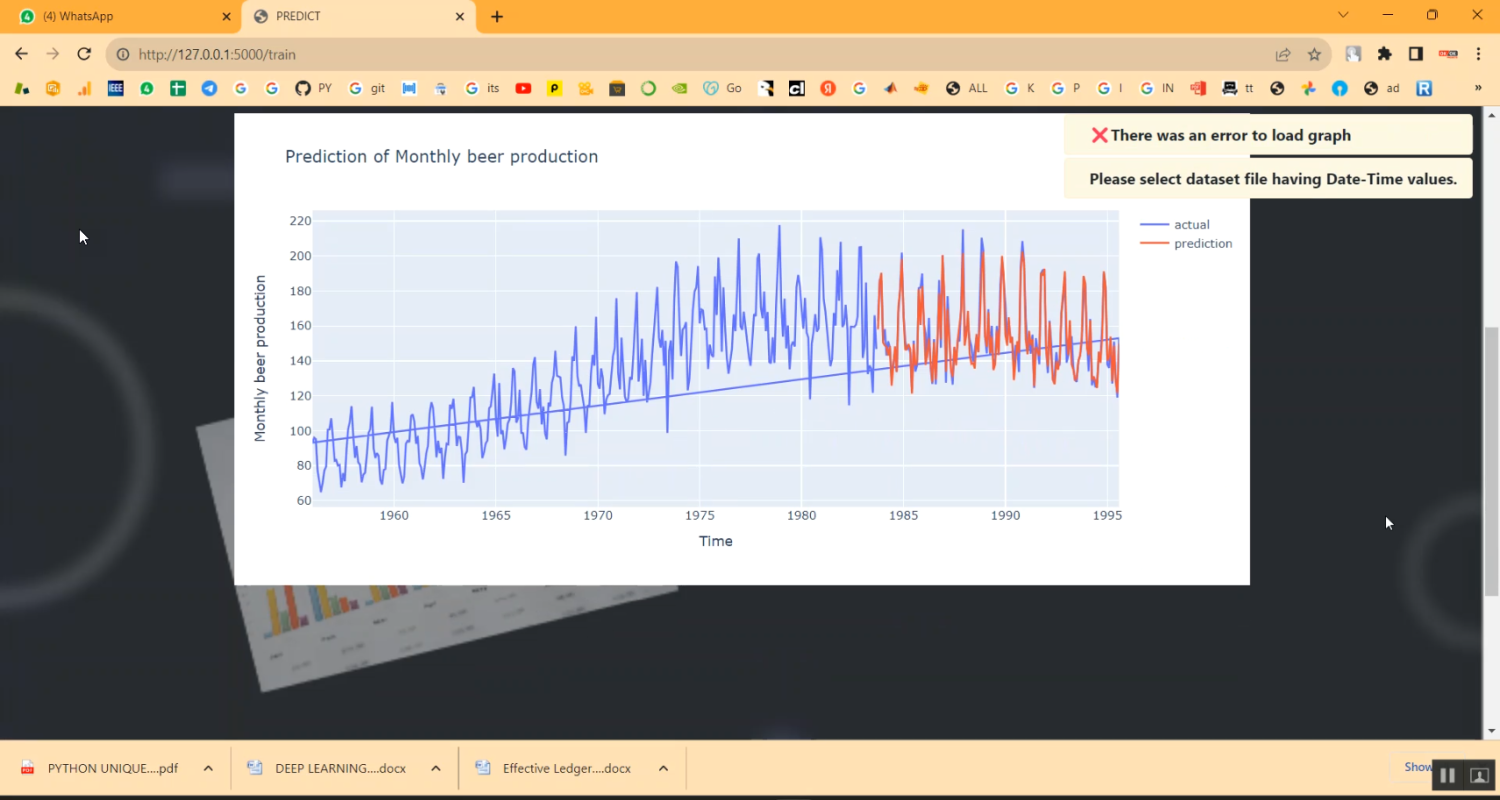Open the Extensions puzzle icon
The height and width of the screenshot is (800, 1500).
click(x=1384, y=54)
